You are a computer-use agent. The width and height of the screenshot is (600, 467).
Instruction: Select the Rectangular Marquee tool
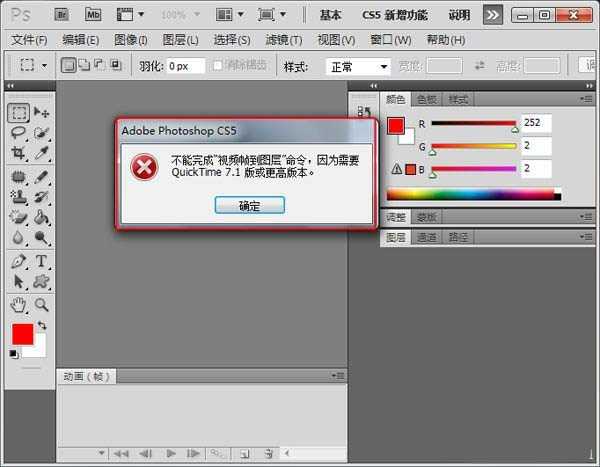[19, 113]
